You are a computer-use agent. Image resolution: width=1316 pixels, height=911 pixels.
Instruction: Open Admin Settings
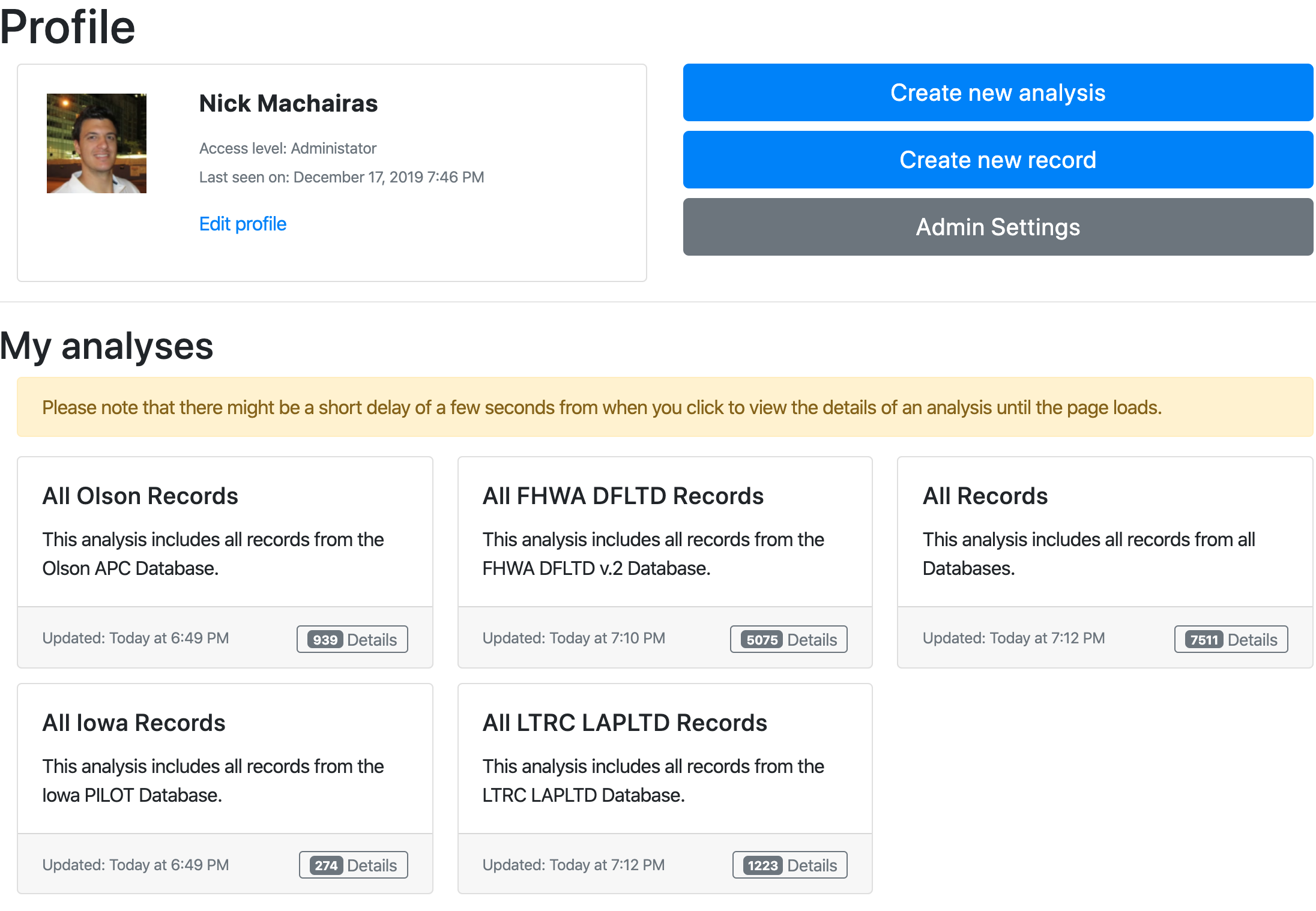pos(998,227)
